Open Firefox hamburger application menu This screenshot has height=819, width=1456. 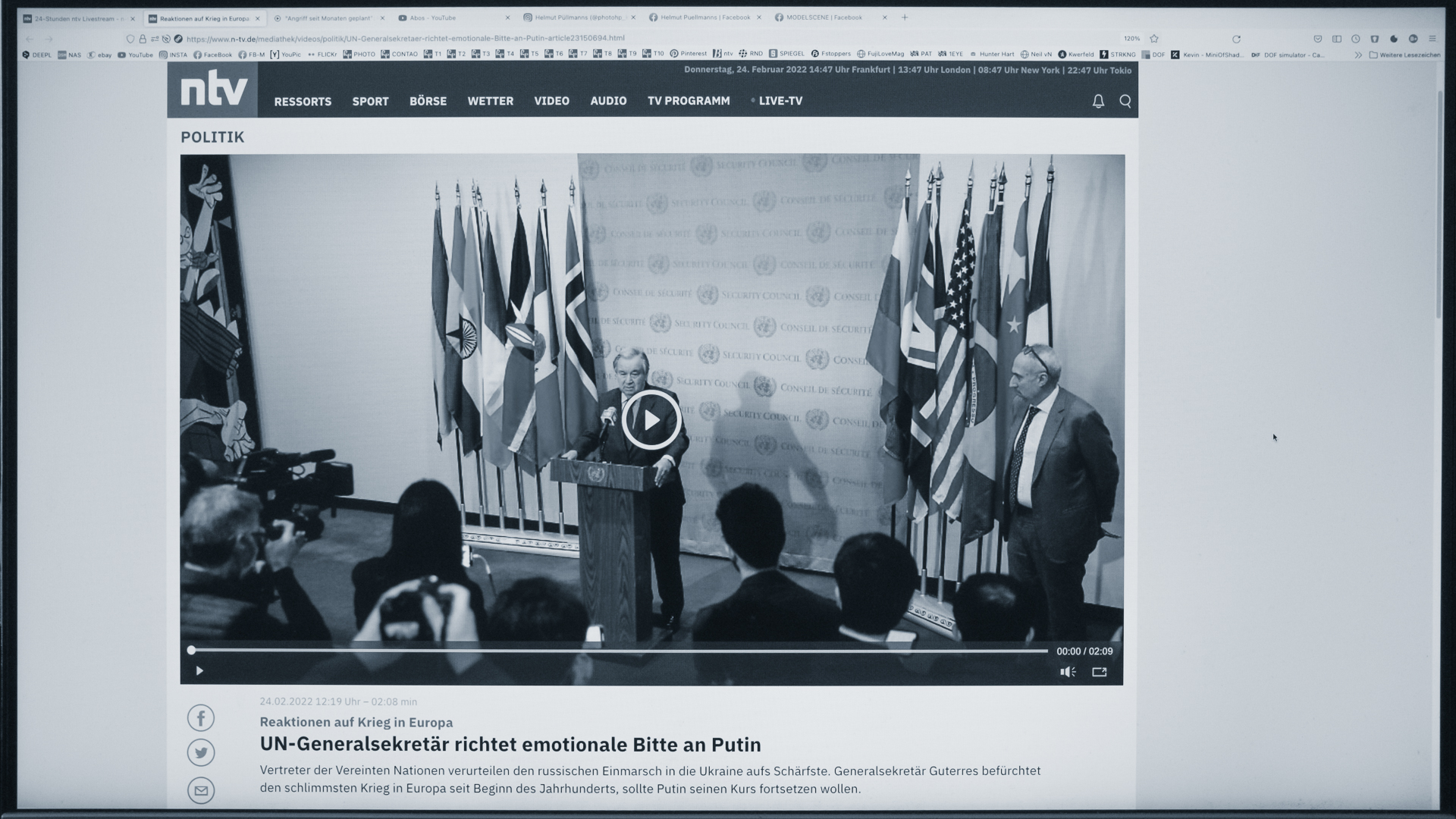point(1432,39)
